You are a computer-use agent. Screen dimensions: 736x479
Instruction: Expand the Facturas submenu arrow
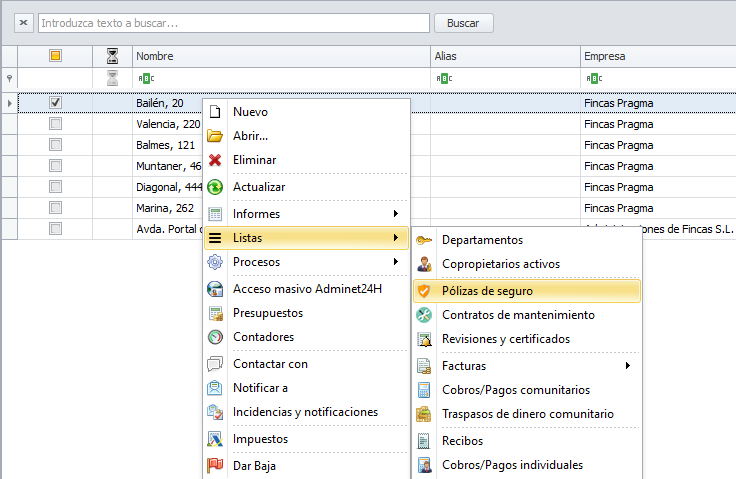click(628, 366)
